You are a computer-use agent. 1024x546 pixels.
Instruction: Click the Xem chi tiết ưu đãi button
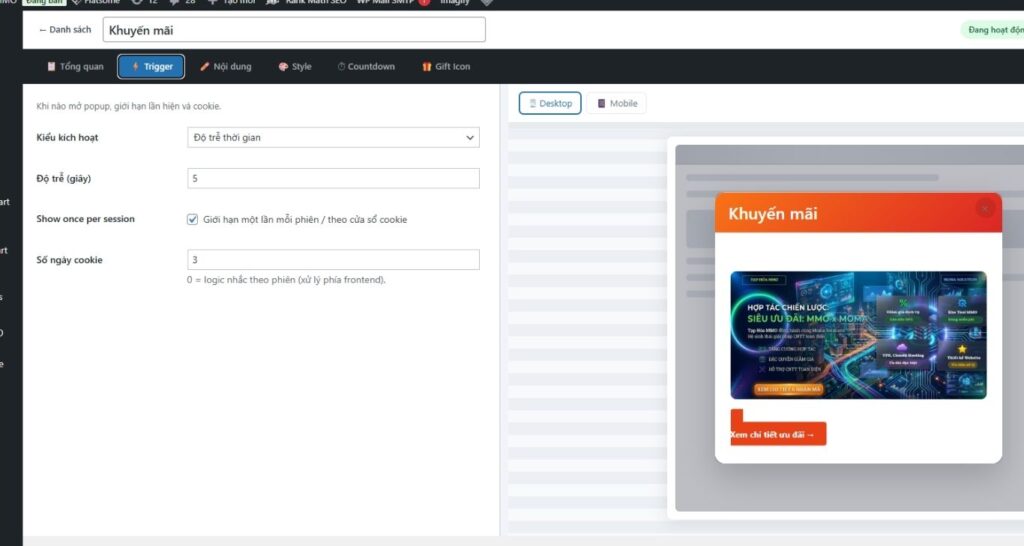point(778,434)
